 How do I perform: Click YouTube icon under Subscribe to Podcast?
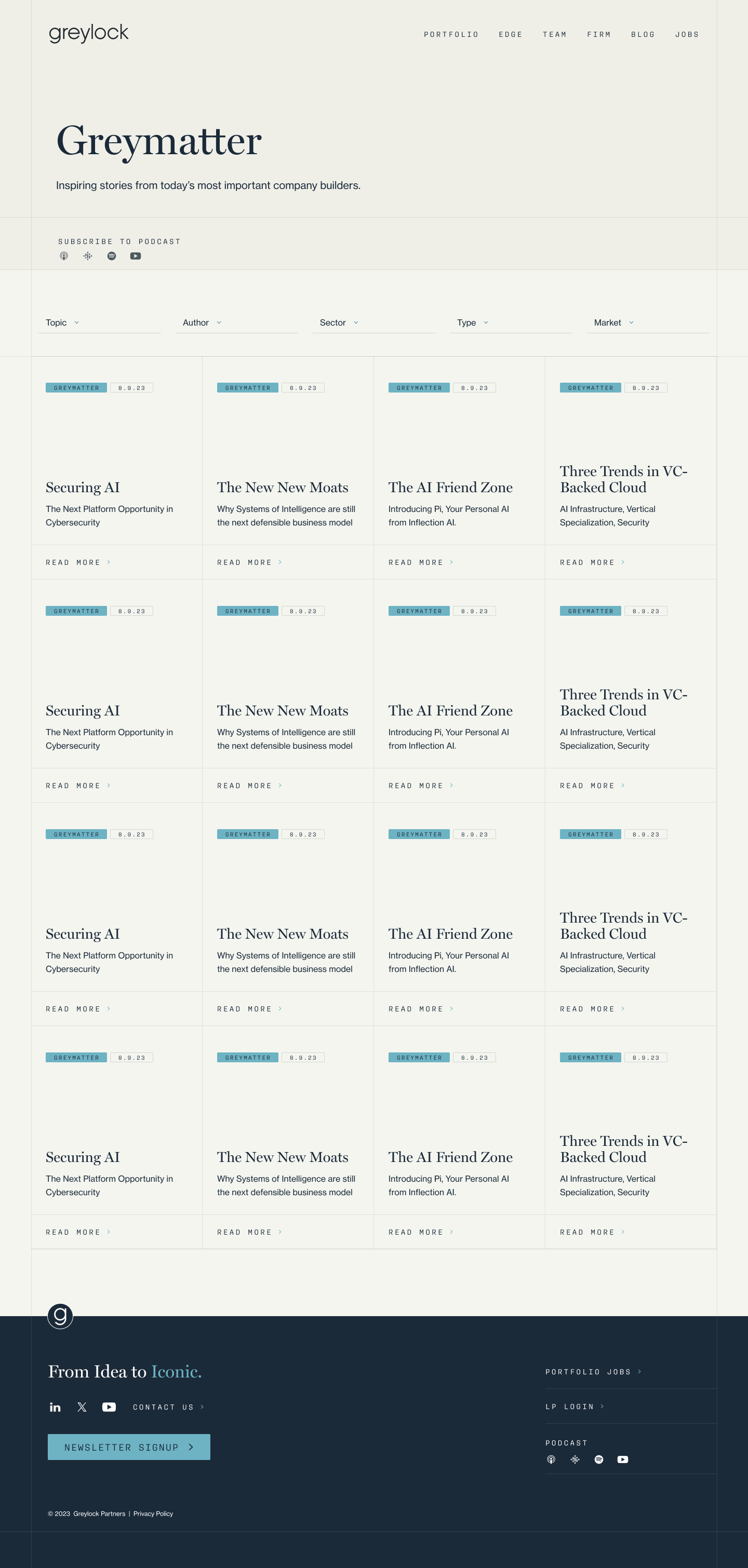135,256
